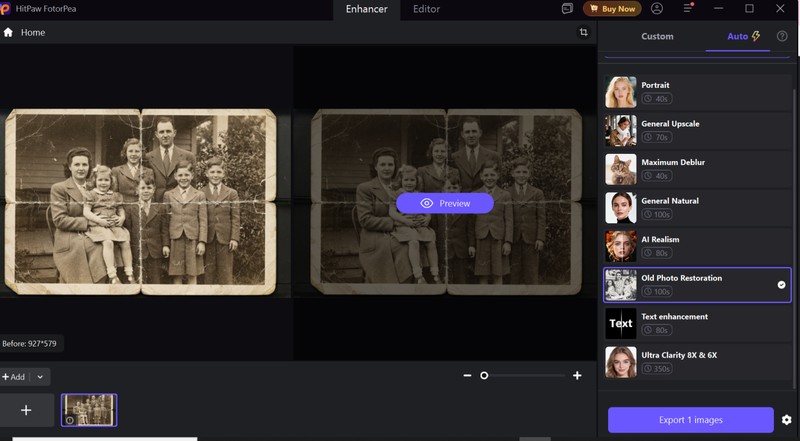
Task: Choose the General Upscale model
Action: point(697,131)
